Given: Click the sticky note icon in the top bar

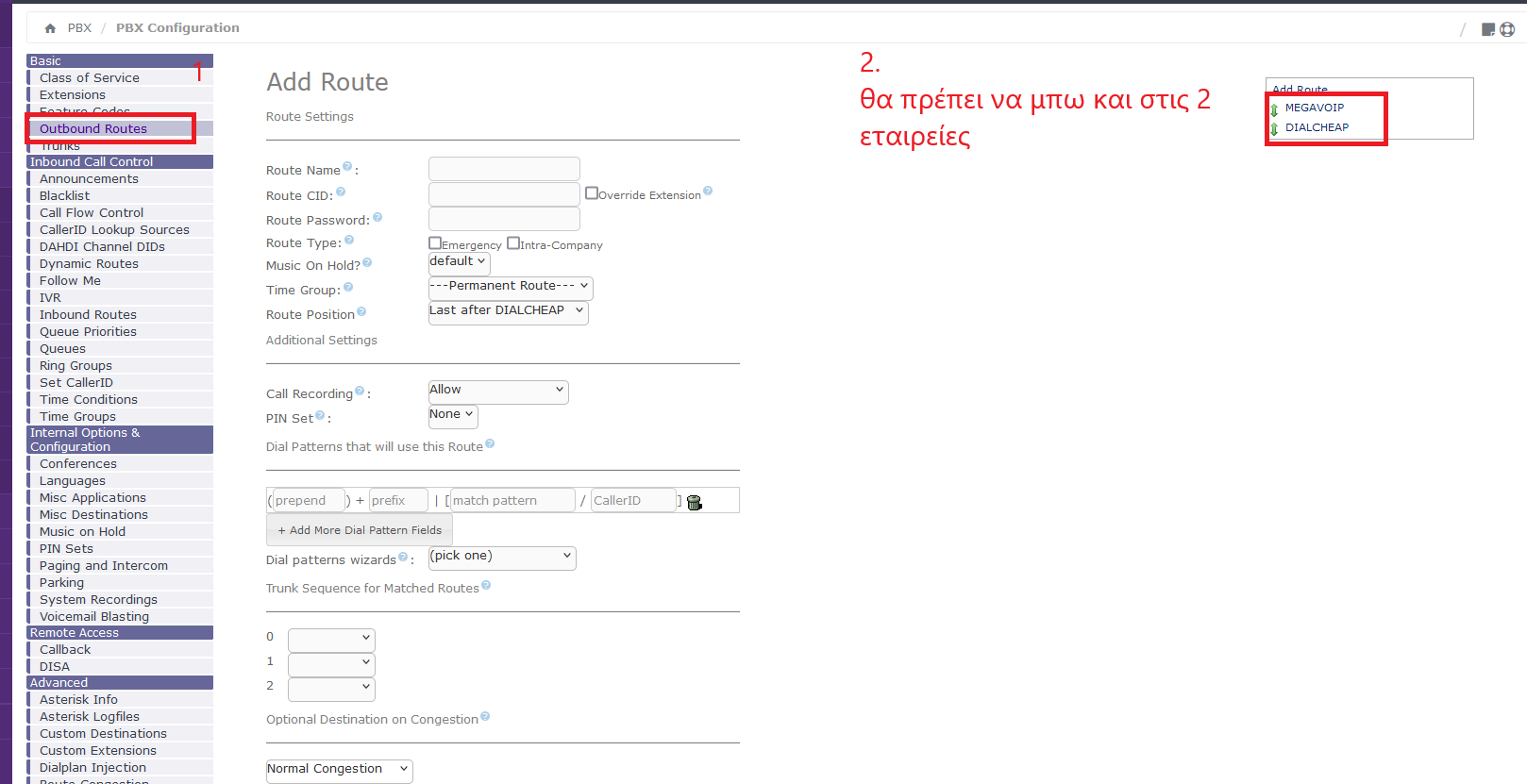Looking at the screenshot, I should (1488, 29).
